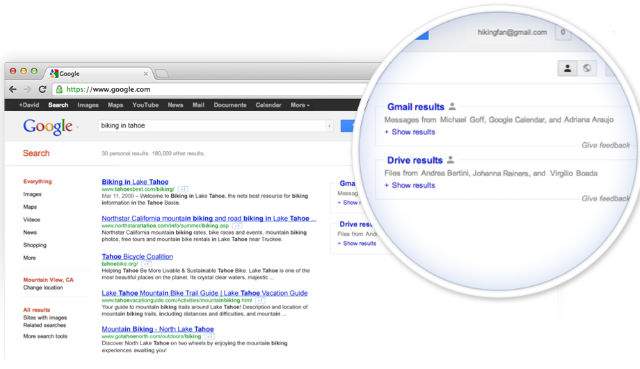Expand More in the left sidebar

click(29, 258)
